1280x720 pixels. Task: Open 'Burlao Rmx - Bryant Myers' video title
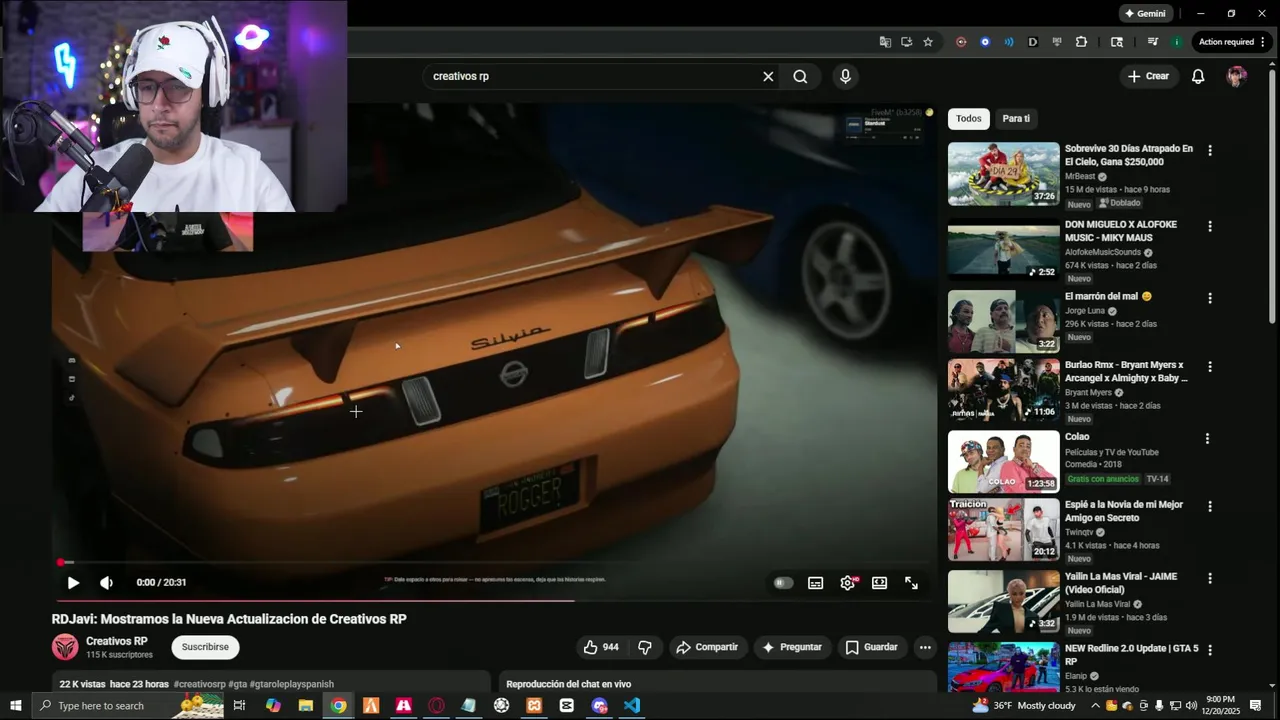click(x=1126, y=371)
